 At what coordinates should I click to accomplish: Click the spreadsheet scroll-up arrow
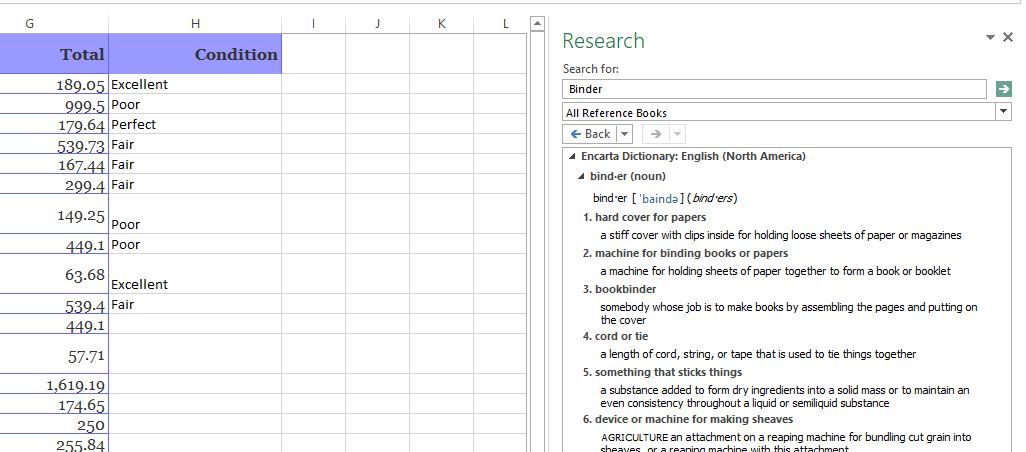point(537,24)
